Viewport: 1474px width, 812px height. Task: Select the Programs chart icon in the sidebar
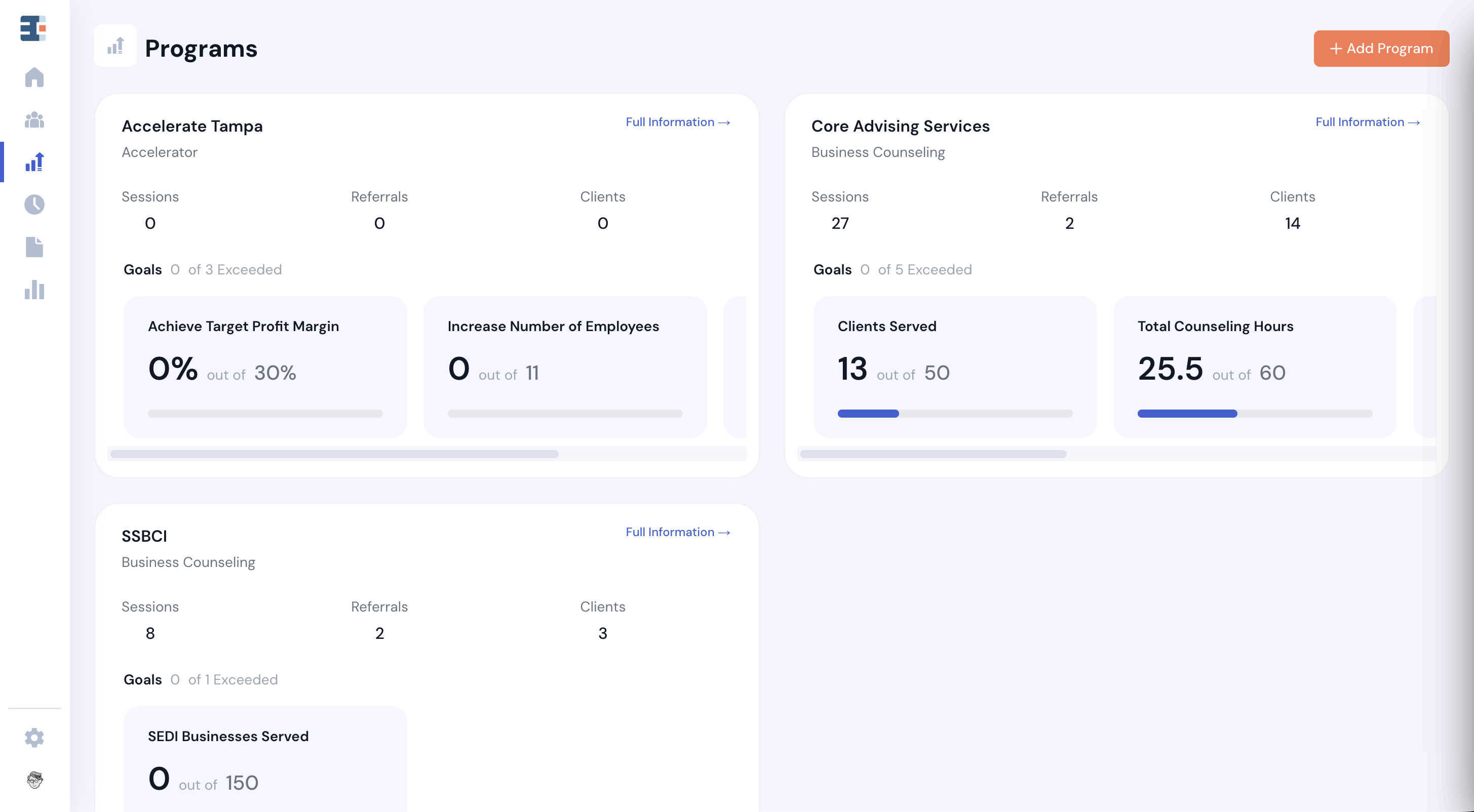(34, 162)
